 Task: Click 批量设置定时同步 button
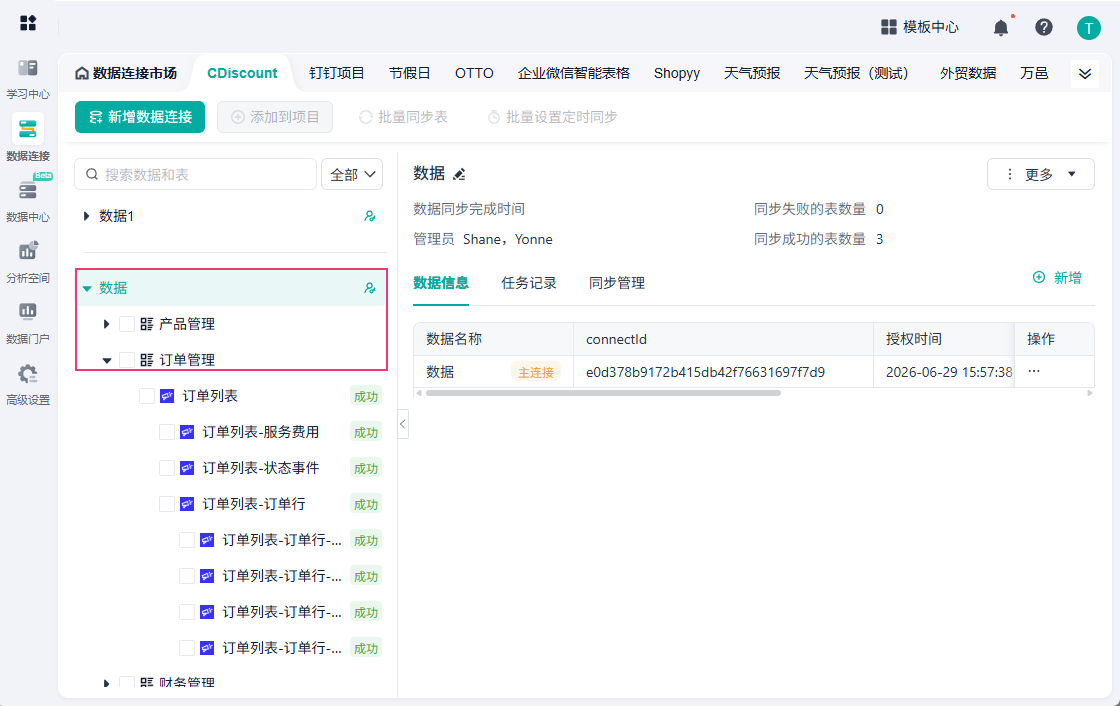click(552, 117)
